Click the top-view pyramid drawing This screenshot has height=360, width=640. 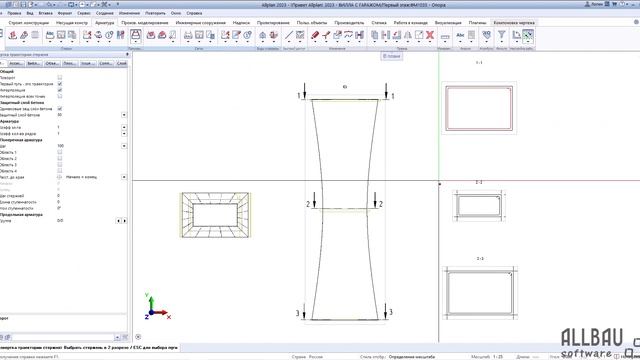point(215,215)
